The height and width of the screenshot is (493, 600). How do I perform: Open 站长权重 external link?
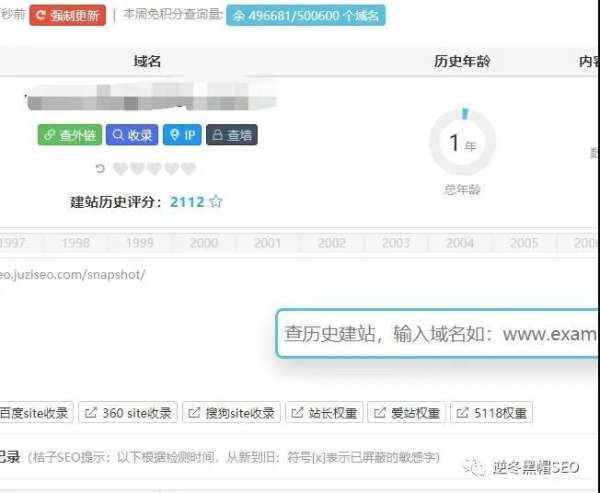(325, 413)
